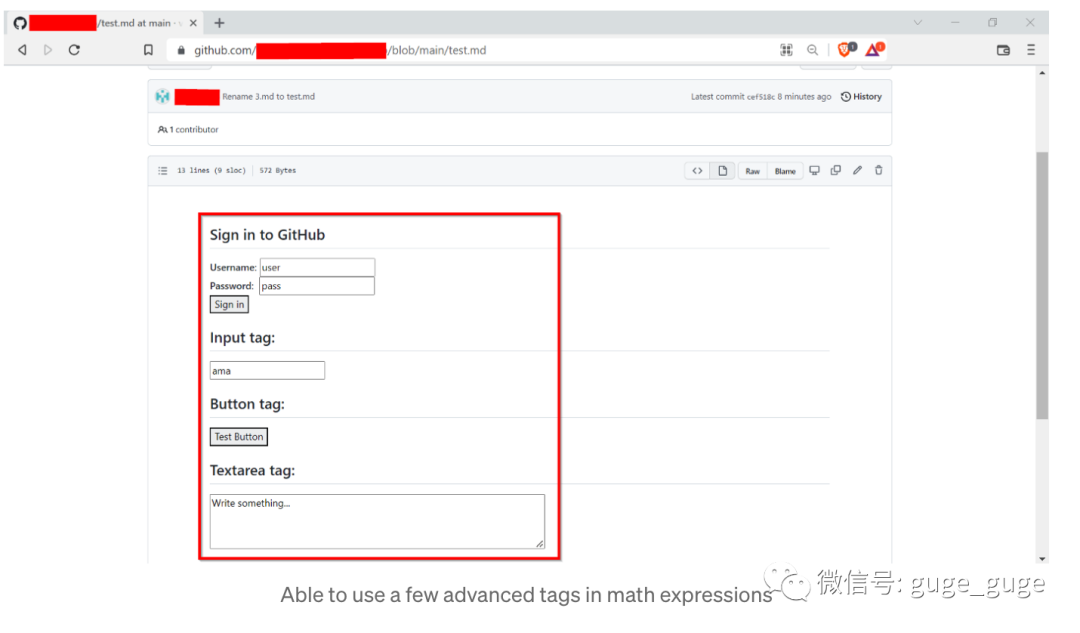Go back with the browser back arrow

click(x=22, y=50)
